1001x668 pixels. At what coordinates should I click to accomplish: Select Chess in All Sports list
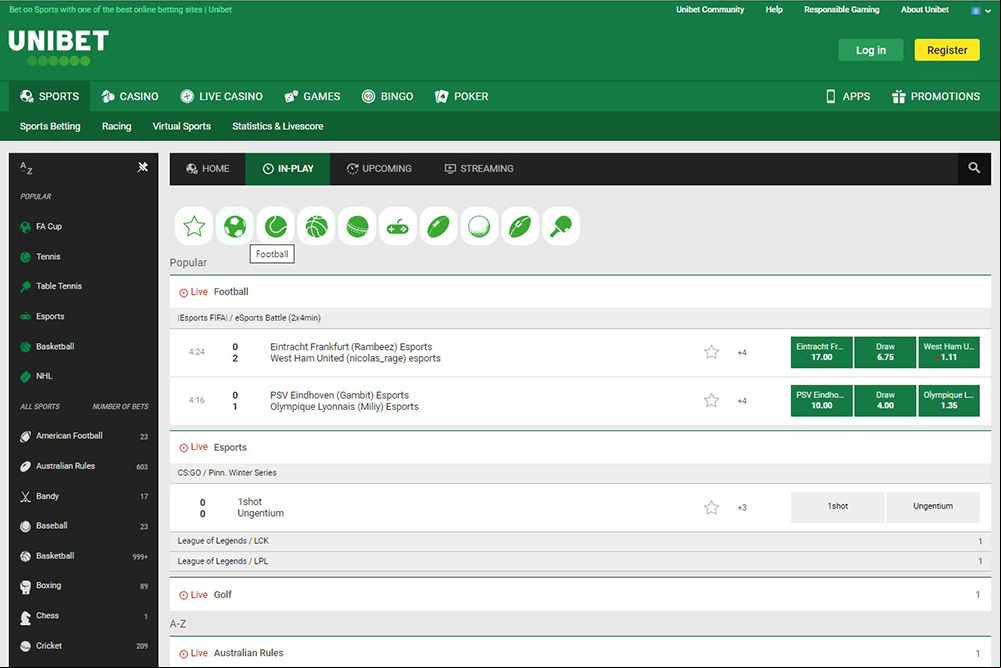click(84, 616)
